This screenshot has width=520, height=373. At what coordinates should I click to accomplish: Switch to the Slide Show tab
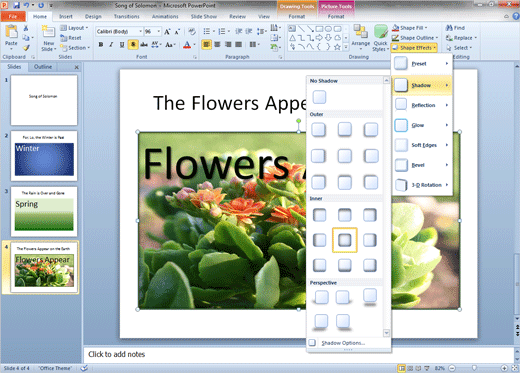coord(204,16)
